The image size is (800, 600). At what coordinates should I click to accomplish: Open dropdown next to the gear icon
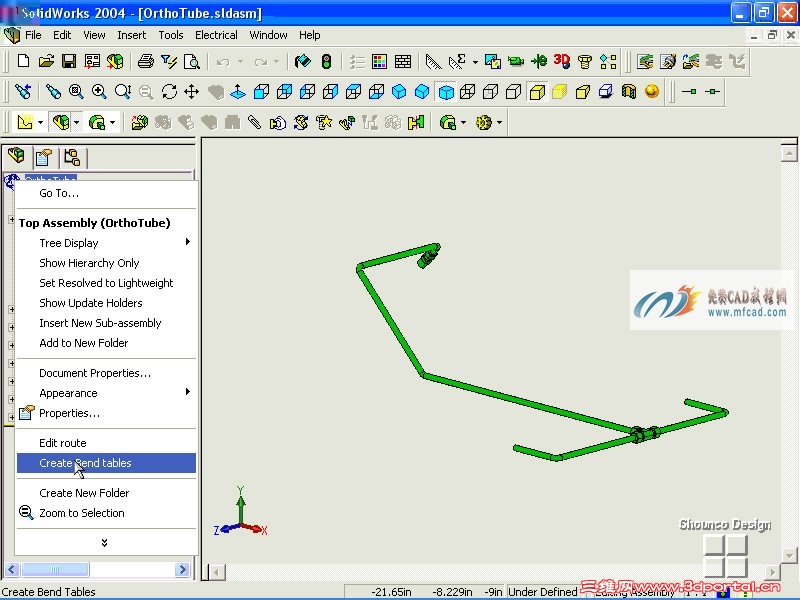click(x=499, y=122)
